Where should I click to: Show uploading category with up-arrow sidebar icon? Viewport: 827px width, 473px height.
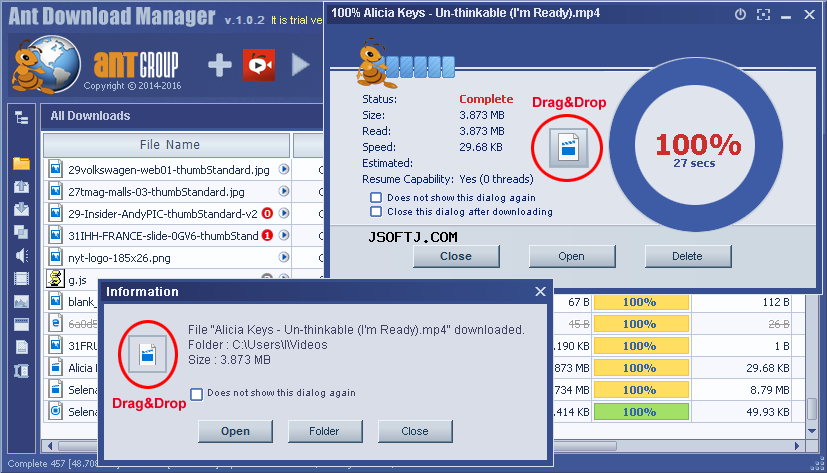[22, 186]
